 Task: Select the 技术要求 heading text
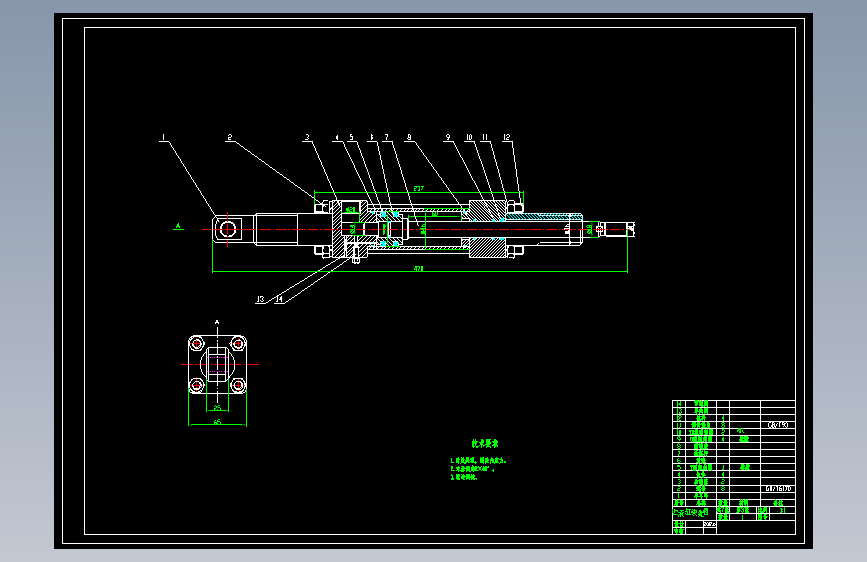(485, 444)
